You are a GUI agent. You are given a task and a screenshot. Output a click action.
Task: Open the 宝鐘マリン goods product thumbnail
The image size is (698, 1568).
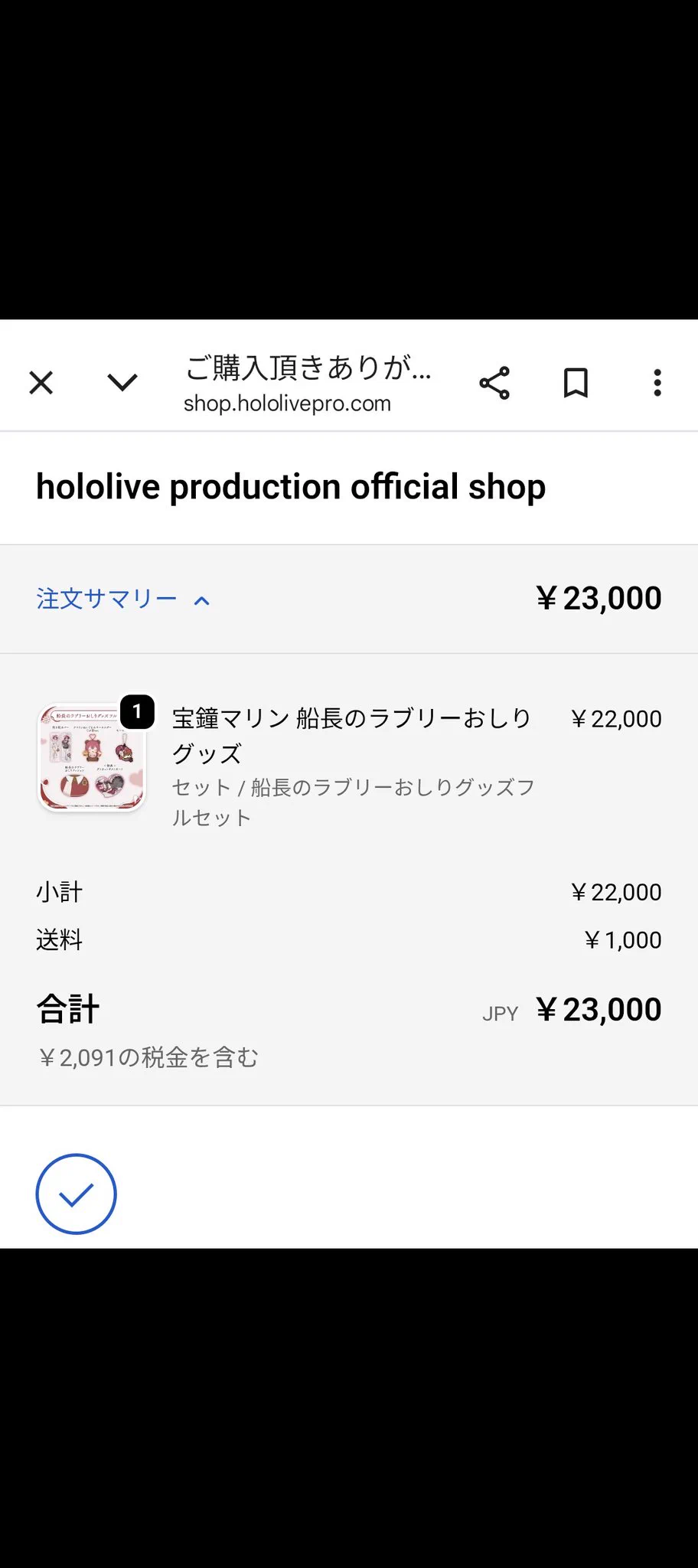coord(91,758)
